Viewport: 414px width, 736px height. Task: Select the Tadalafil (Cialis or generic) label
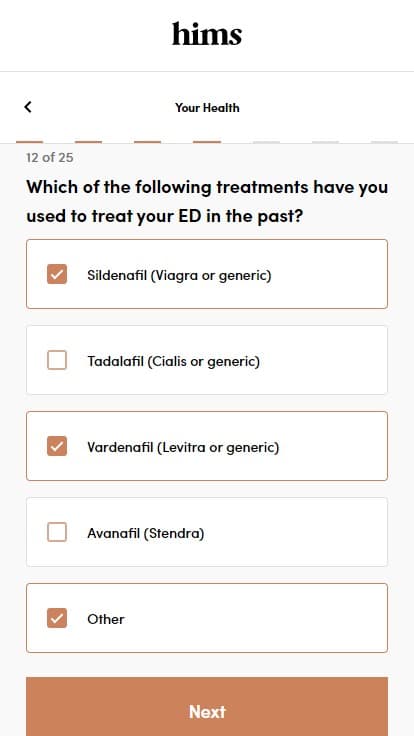pyautogui.click(x=174, y=361)
